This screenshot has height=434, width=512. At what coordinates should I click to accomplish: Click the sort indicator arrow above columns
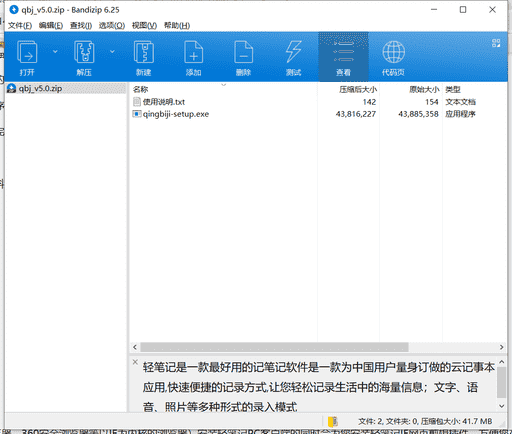click(224, 85)
